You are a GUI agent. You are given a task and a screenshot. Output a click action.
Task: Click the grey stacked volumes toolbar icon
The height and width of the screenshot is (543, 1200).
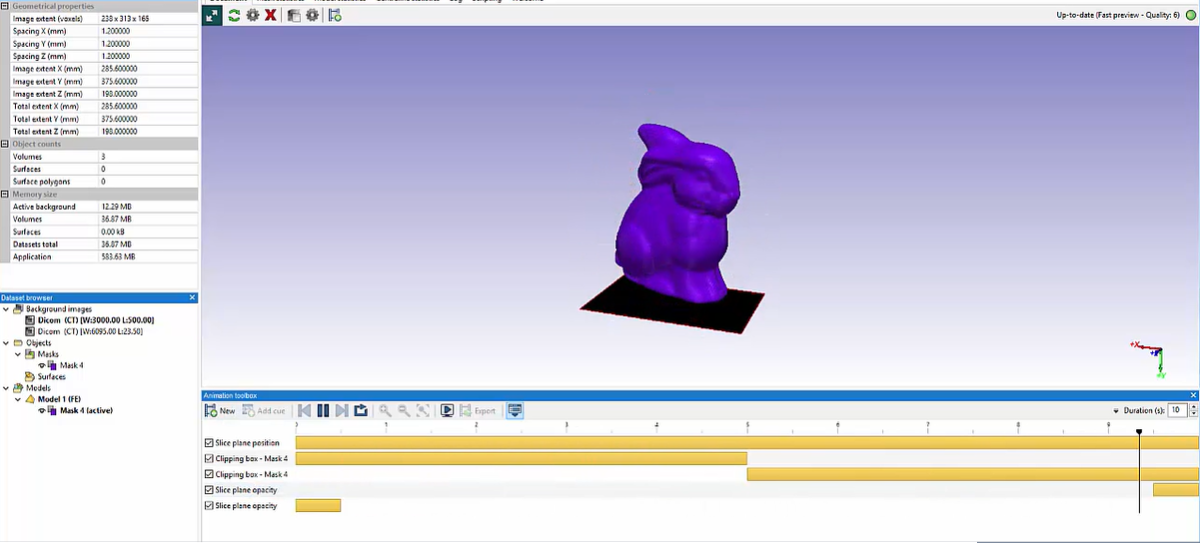295,16
